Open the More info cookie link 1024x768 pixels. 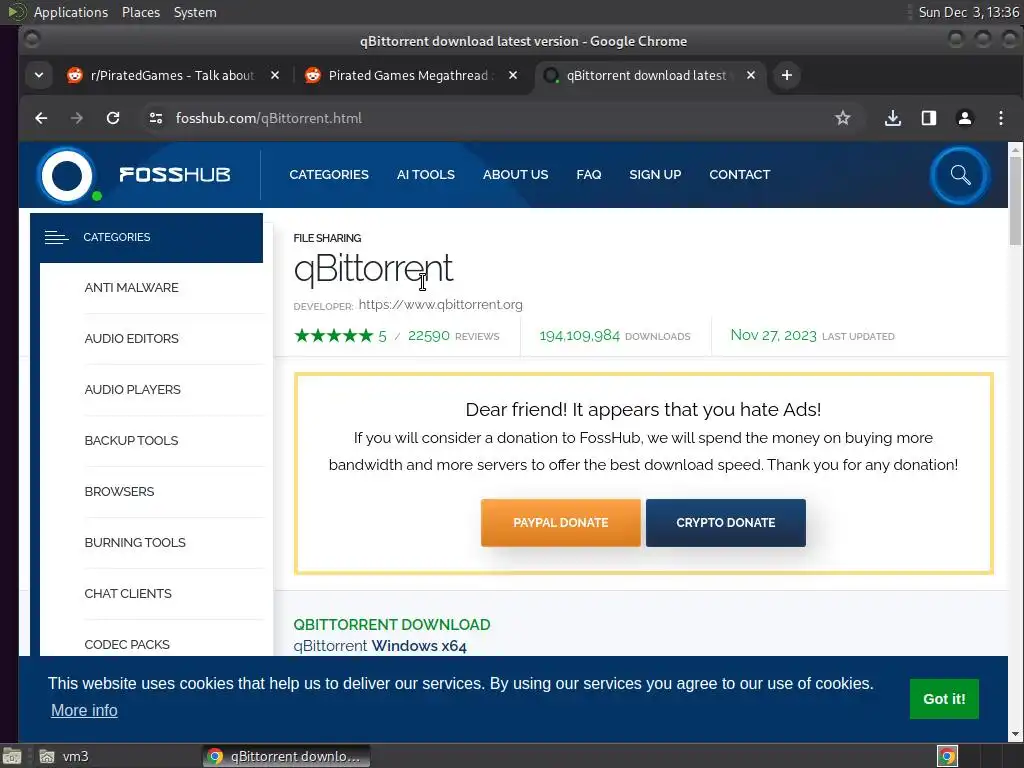pyautogui.click(x=84, y=710)
